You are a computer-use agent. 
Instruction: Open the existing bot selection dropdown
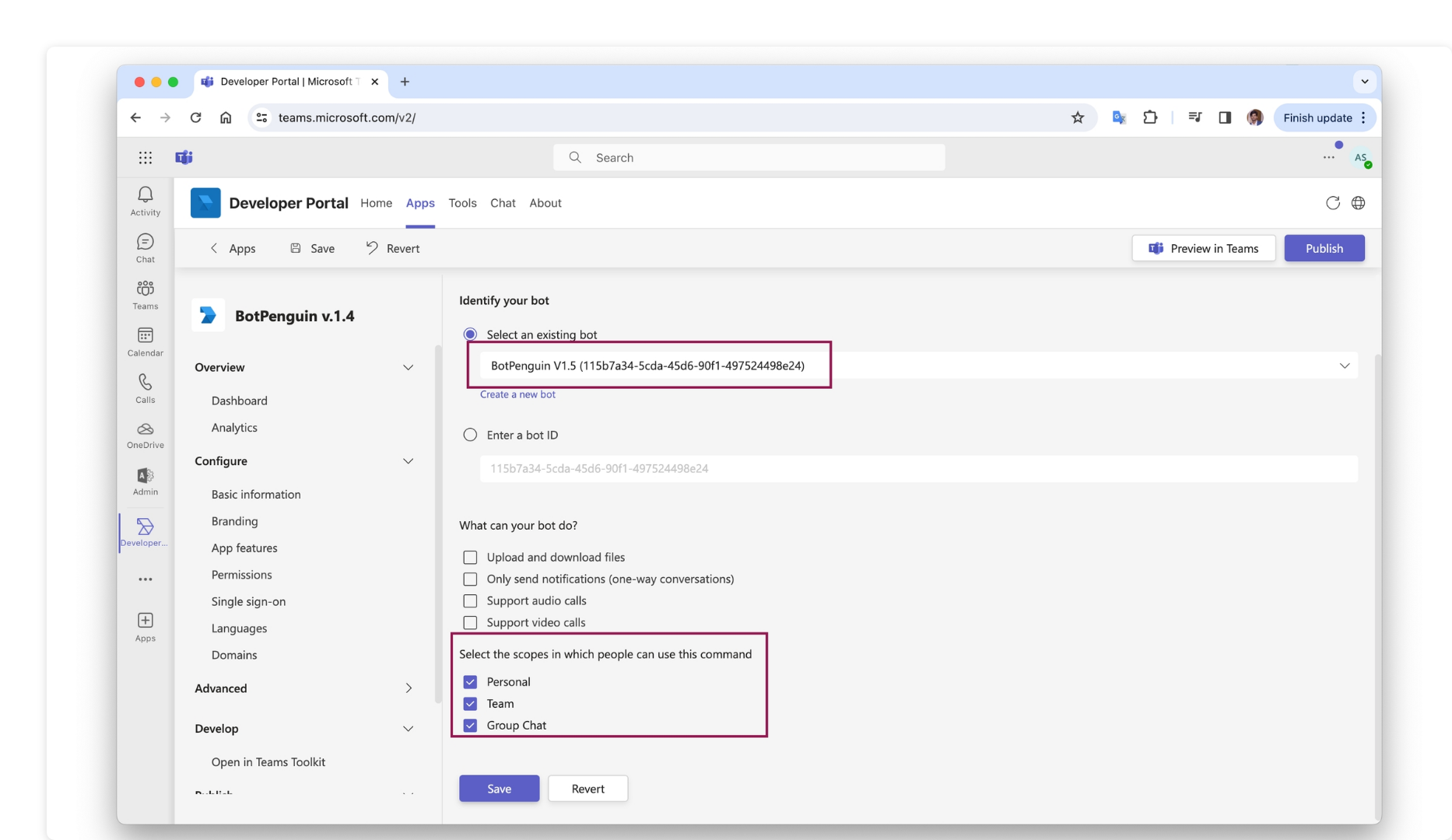(1345, 365)
